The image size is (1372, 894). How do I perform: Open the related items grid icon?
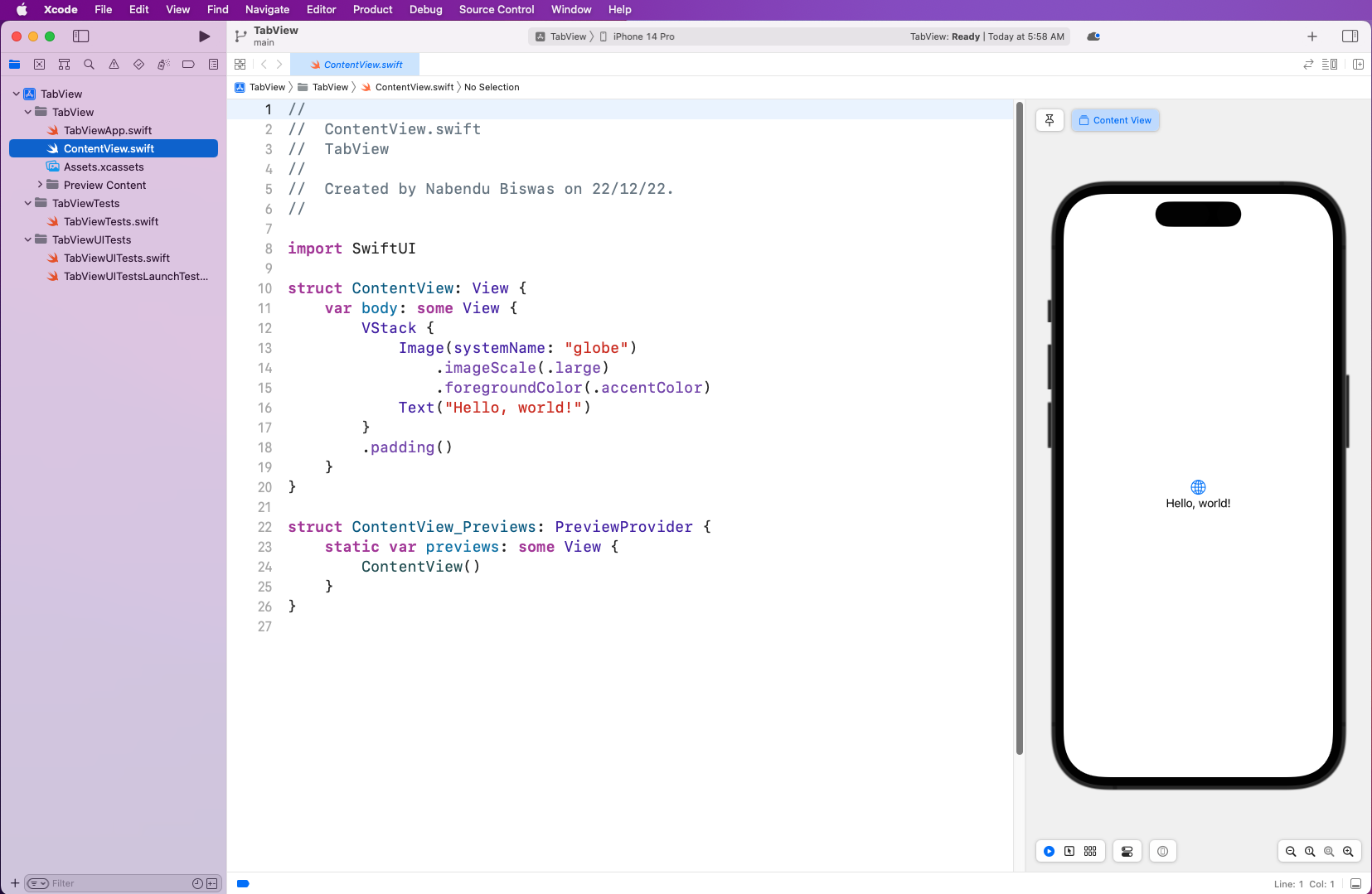(x=240, y=65)
